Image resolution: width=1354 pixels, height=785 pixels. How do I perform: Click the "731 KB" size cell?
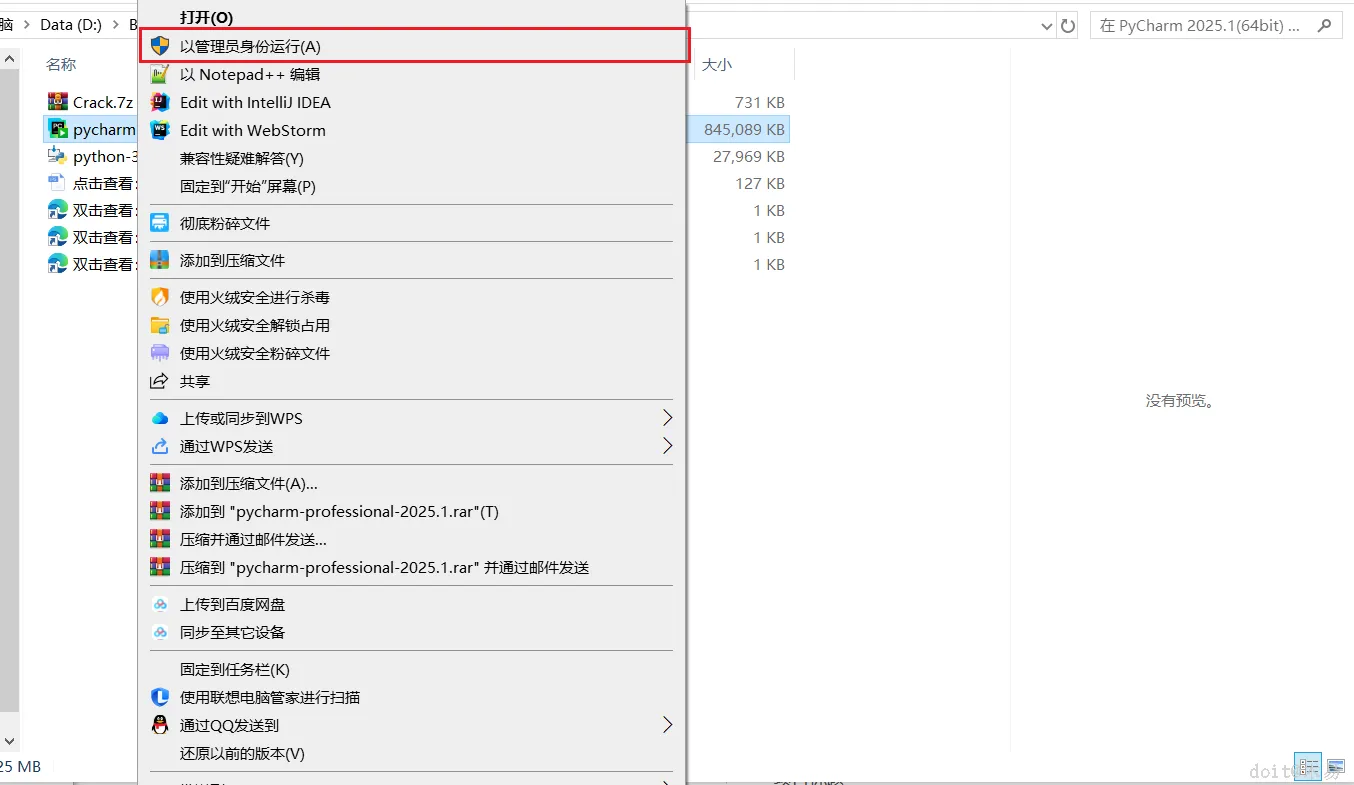tap(760, 102)
